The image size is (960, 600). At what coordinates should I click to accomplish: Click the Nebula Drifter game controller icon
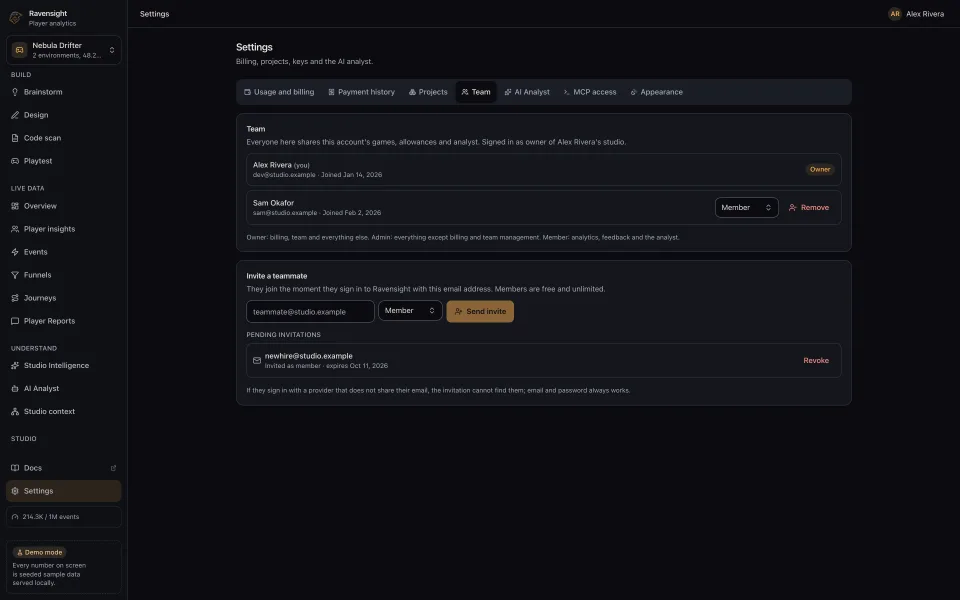point(20,50)
